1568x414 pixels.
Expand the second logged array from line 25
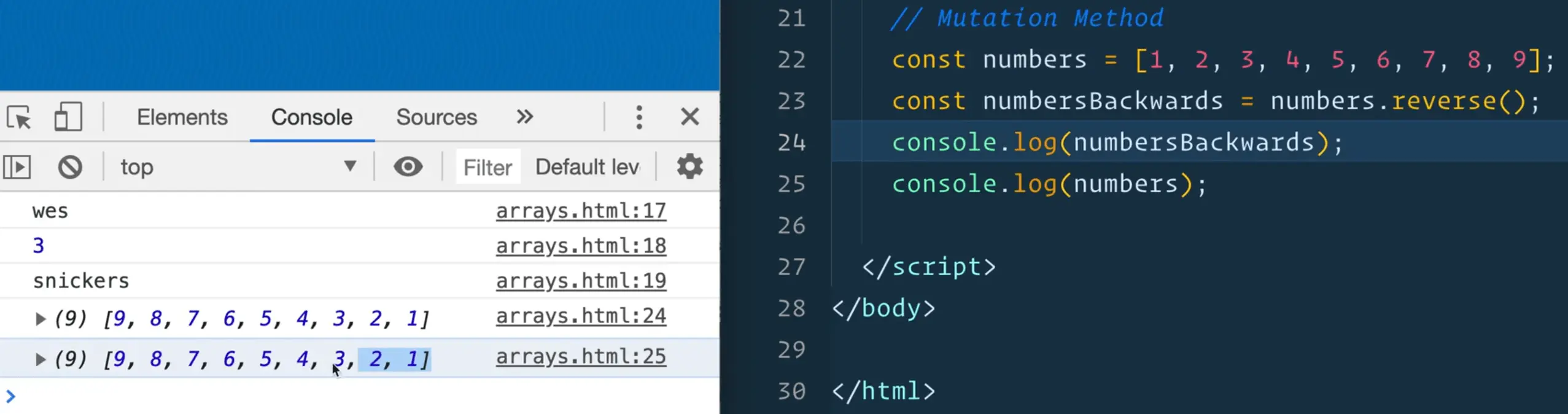(x=41, y=359)
